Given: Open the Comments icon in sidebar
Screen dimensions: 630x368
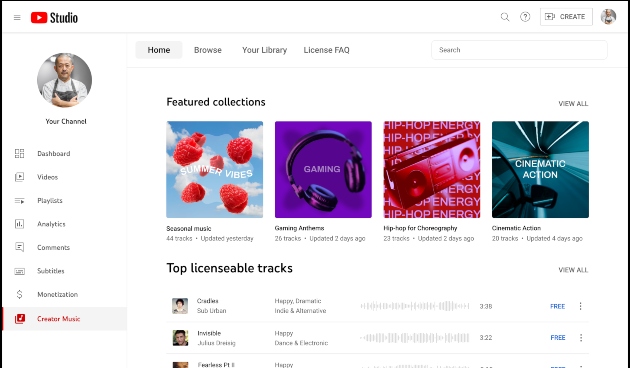Looking at the screenshot, I should point(19,247).
